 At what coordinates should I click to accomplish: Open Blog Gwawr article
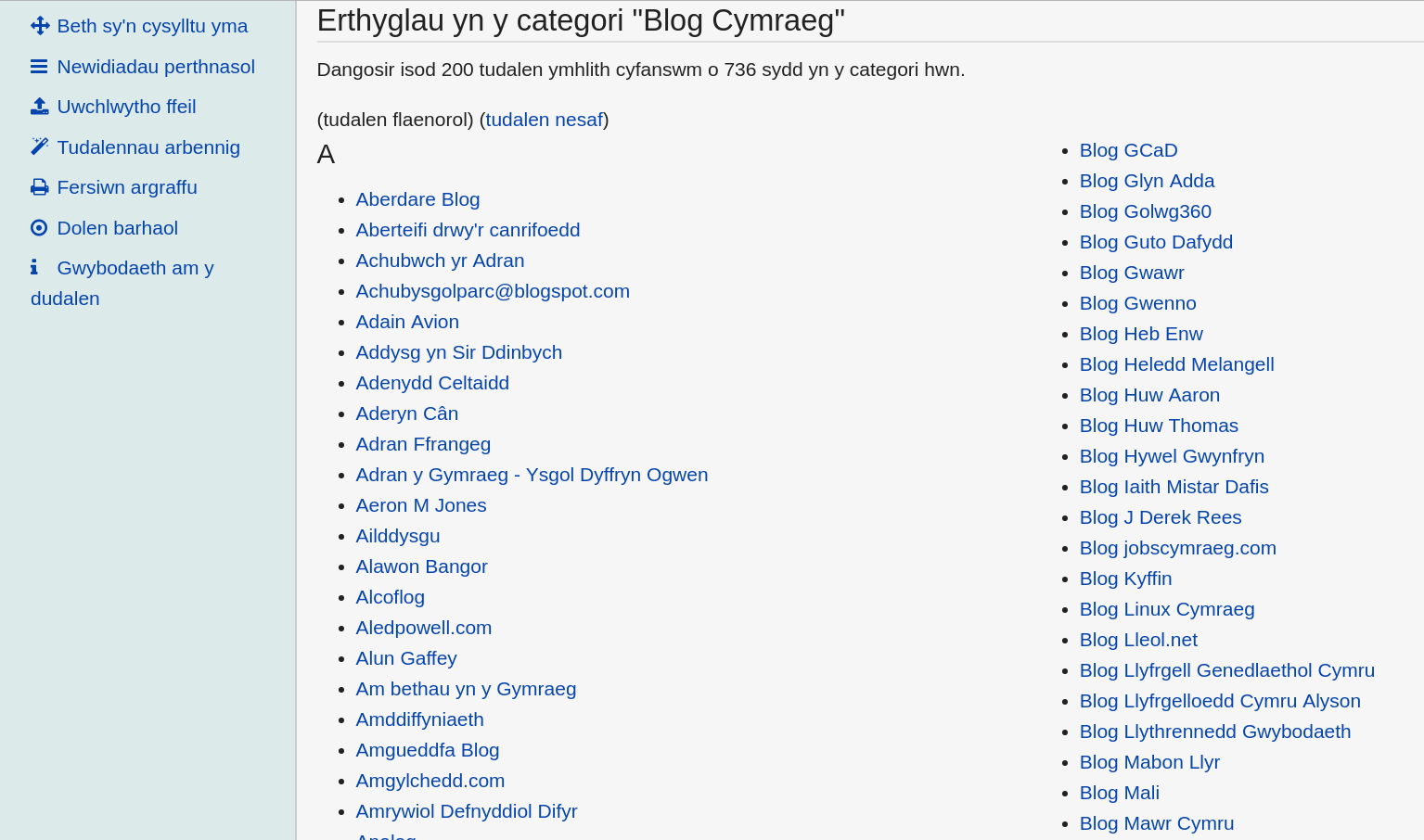click(1132, 273)
